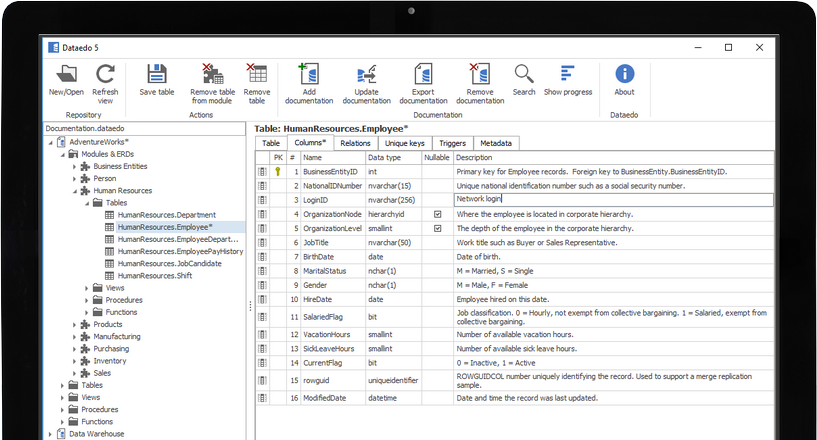Click the Refresh view icon
The width and height of the screenshot is (817, 440).
tap(106, 75)
